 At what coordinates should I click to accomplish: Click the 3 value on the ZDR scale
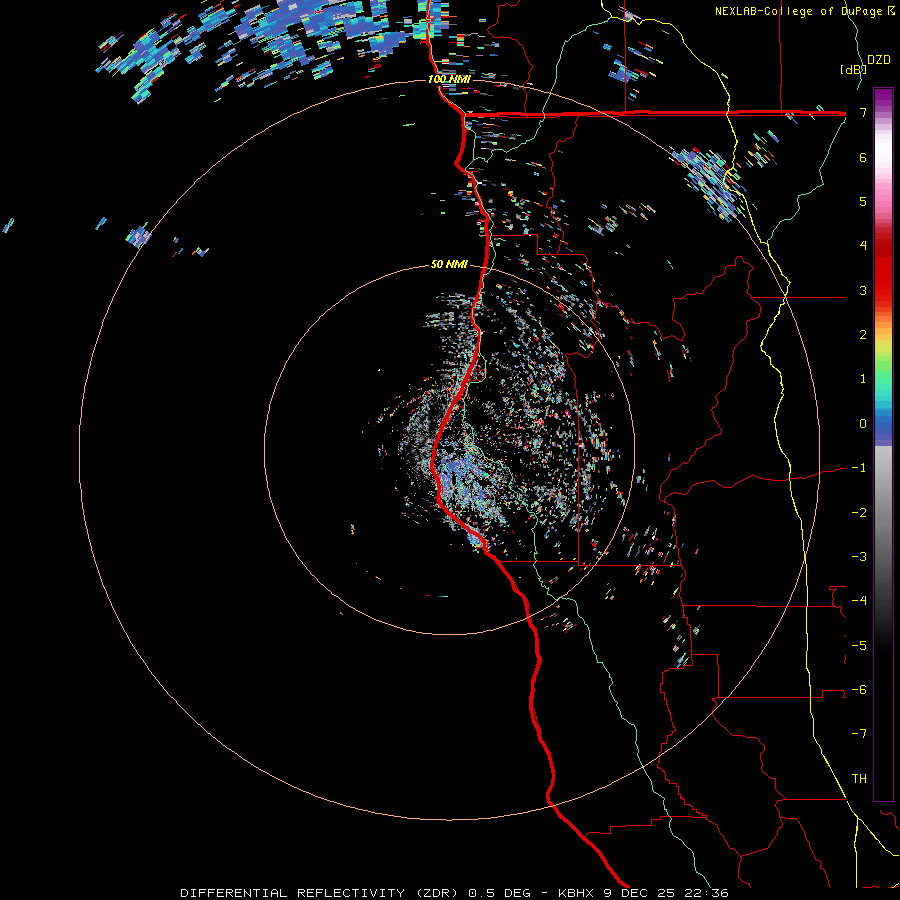click(x=863, y=290)
